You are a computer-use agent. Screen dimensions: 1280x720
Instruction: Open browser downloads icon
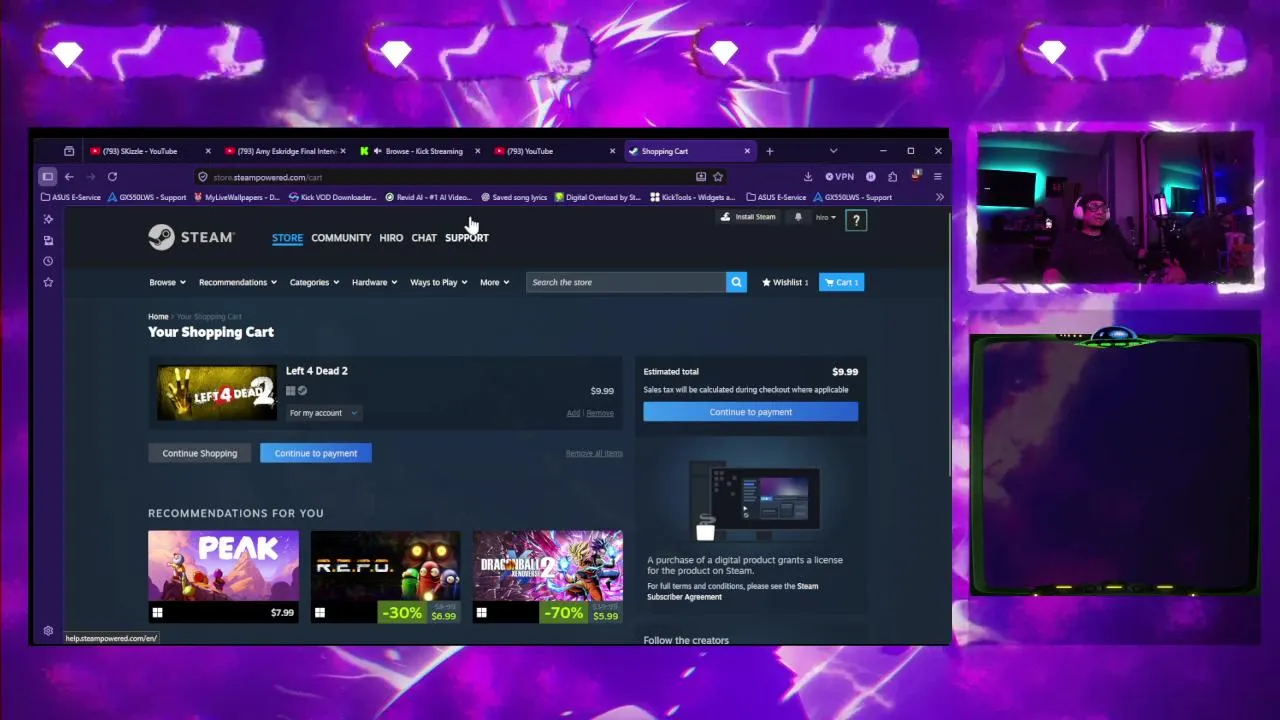(808, 177)
